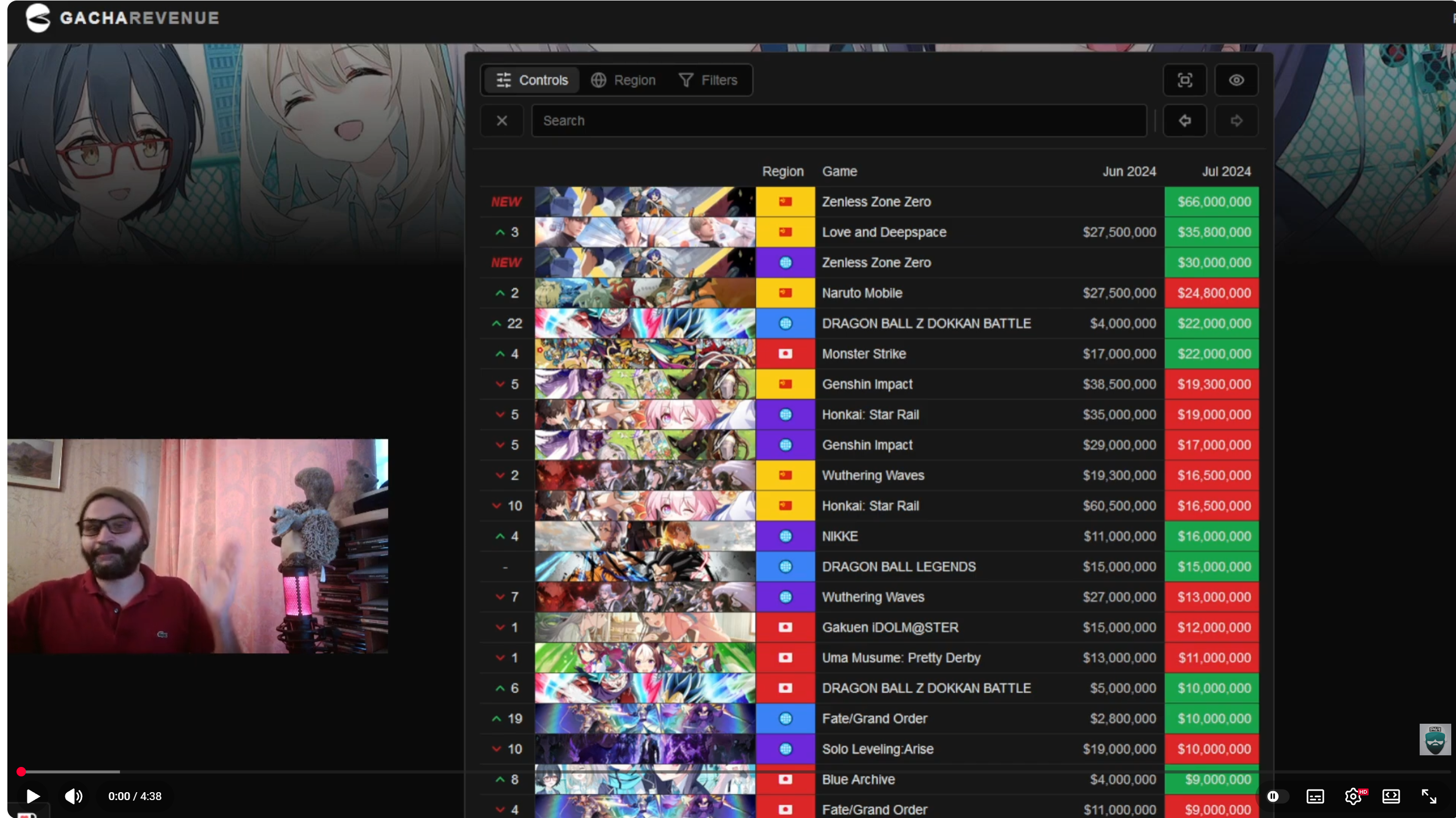Go to previous month with left arrow
The image size is (1456, 818).
point(1185,121)
